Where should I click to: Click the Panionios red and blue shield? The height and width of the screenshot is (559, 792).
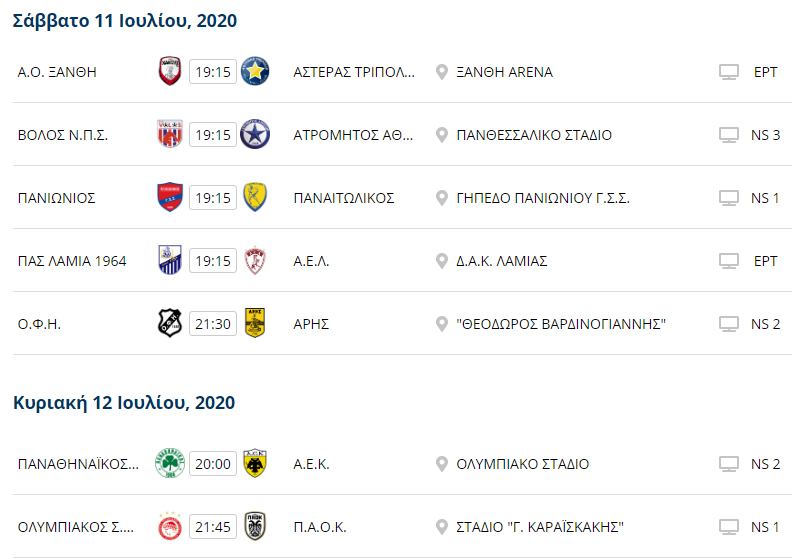pyautogui.click(x=170, y=197)
